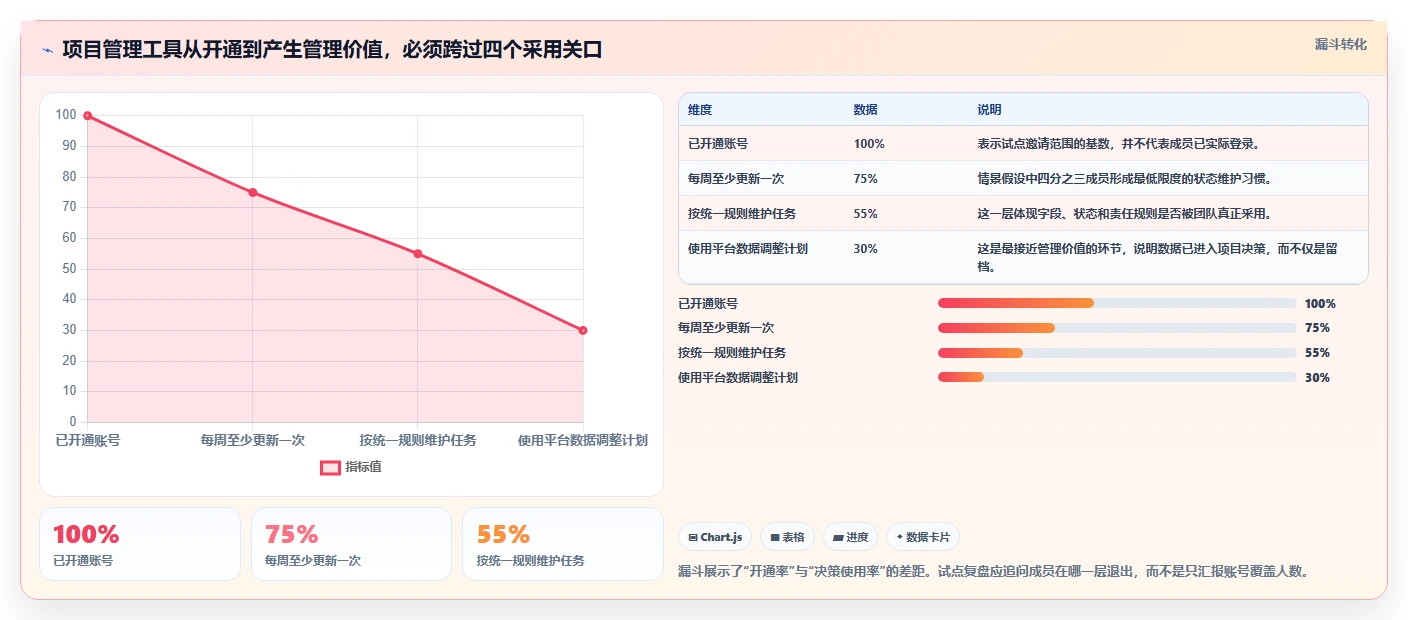Select table cell 按统一规则维护任务 in 维度 column

coord(742,214)
